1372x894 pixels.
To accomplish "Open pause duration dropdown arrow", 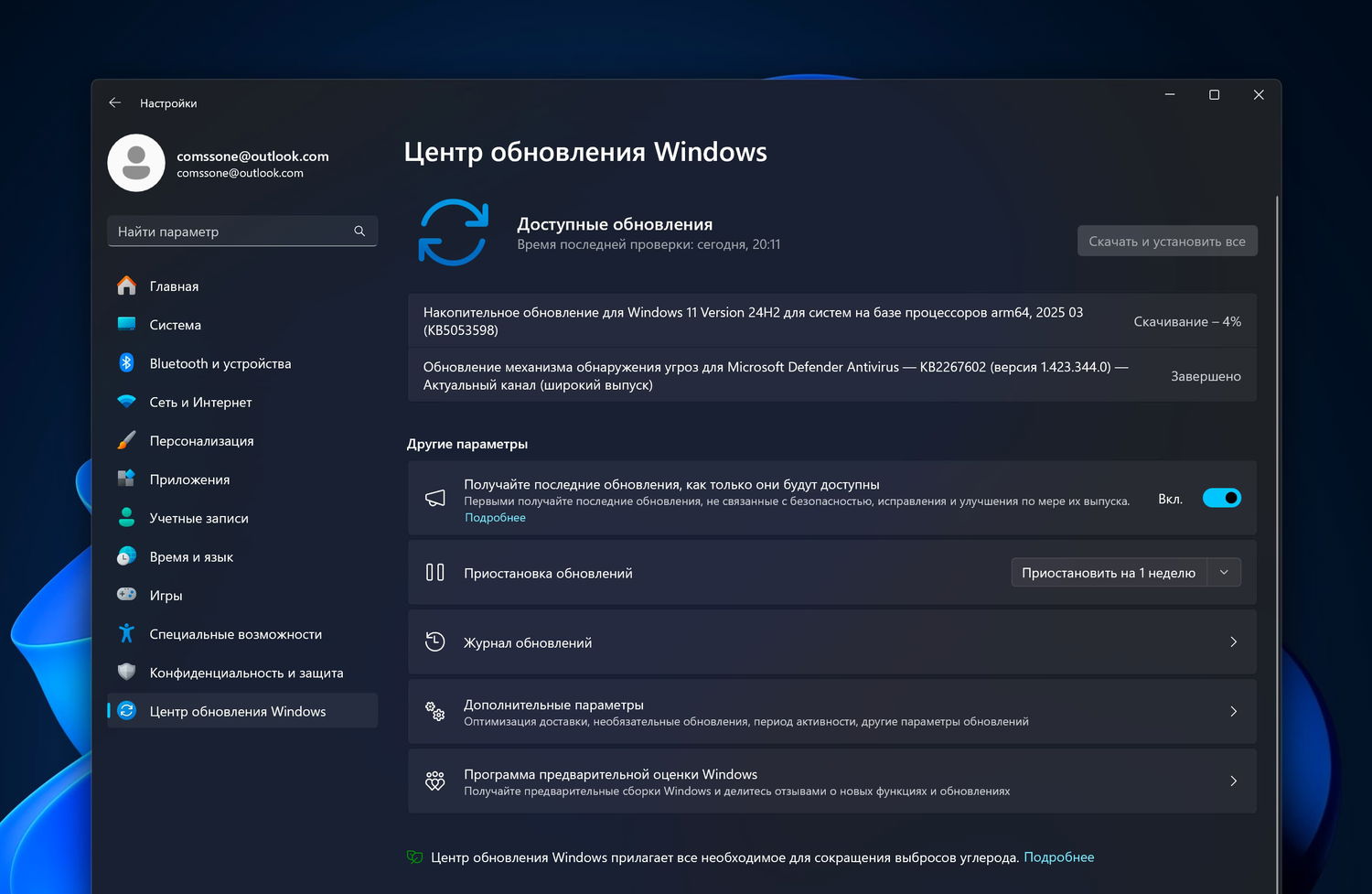I will click(x=1224, y=573).
